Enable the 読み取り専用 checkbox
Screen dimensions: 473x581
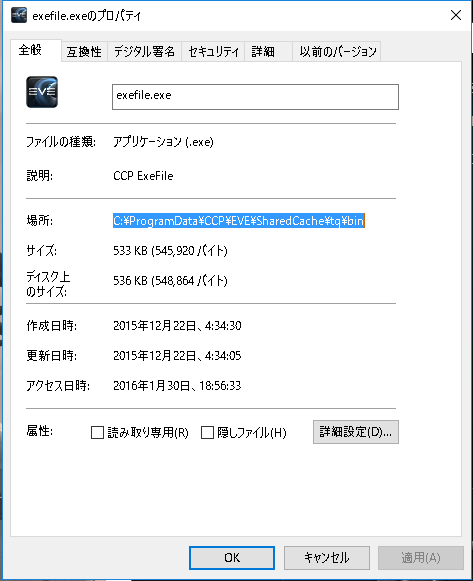point(97,432)
